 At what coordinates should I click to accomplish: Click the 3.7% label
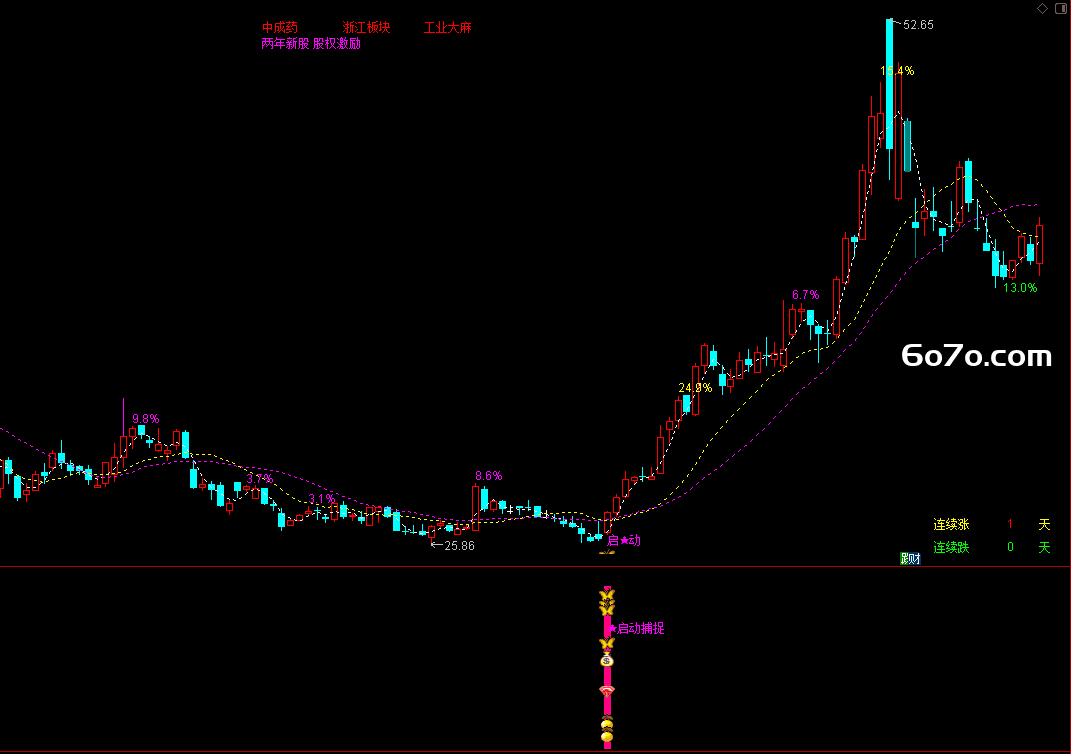pyautogui.click(x=260, y=479)
